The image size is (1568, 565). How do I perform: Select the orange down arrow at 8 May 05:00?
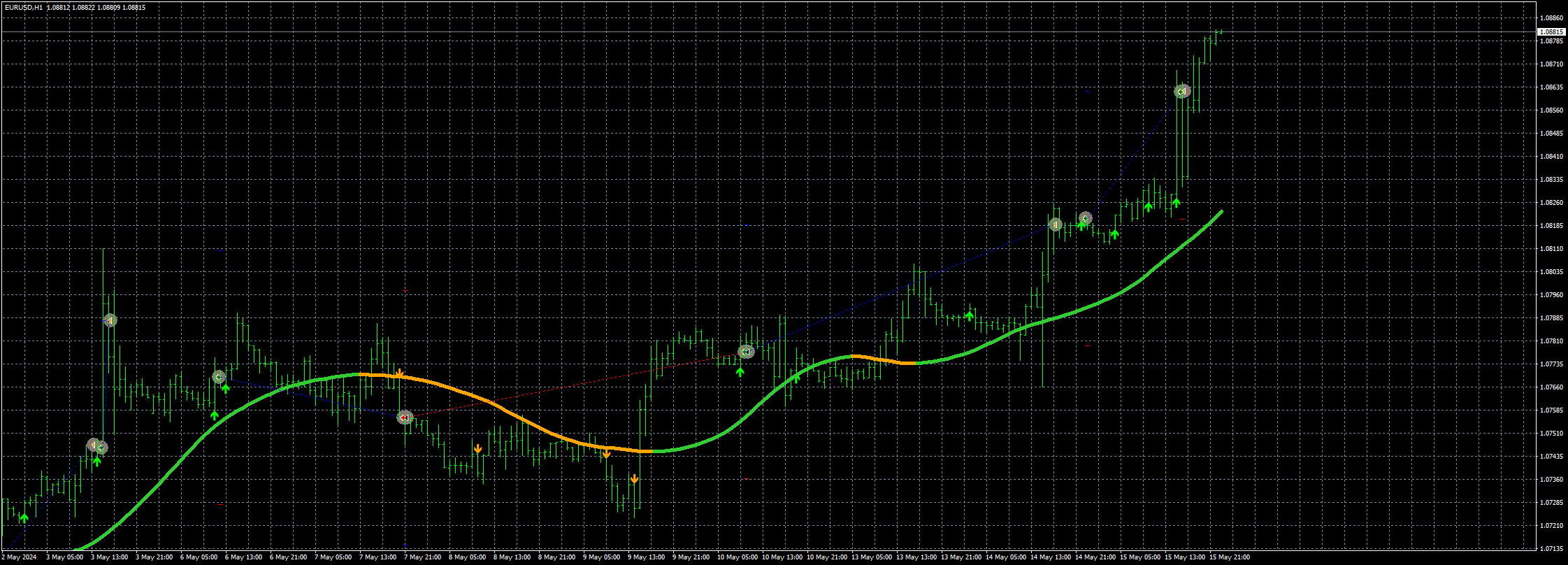coord(477,449)
